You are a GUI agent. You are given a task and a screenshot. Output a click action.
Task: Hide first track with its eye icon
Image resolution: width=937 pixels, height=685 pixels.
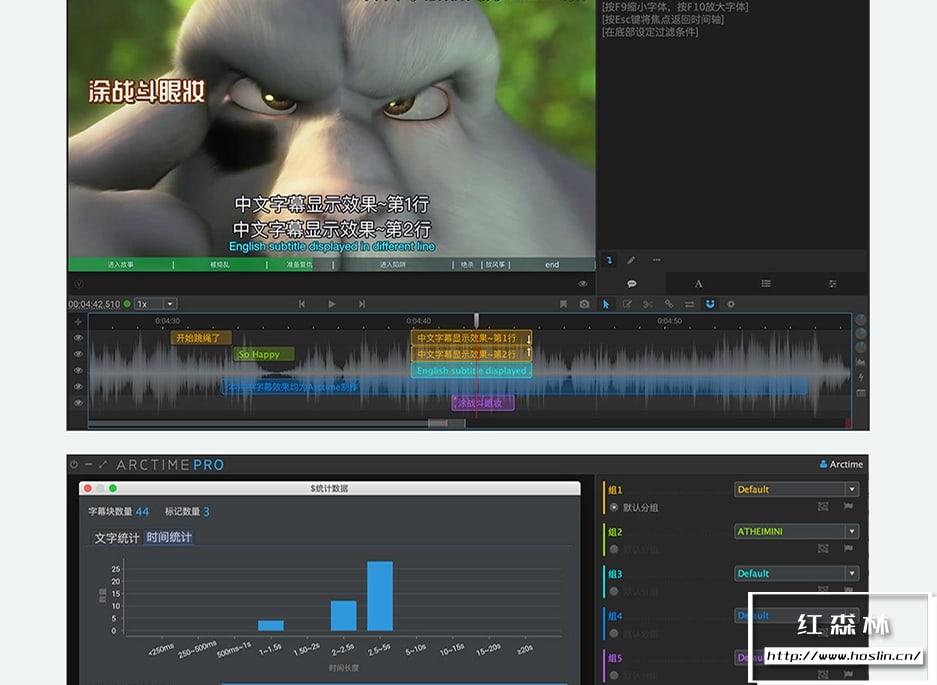pyautogui.click(x=78, y=338)
